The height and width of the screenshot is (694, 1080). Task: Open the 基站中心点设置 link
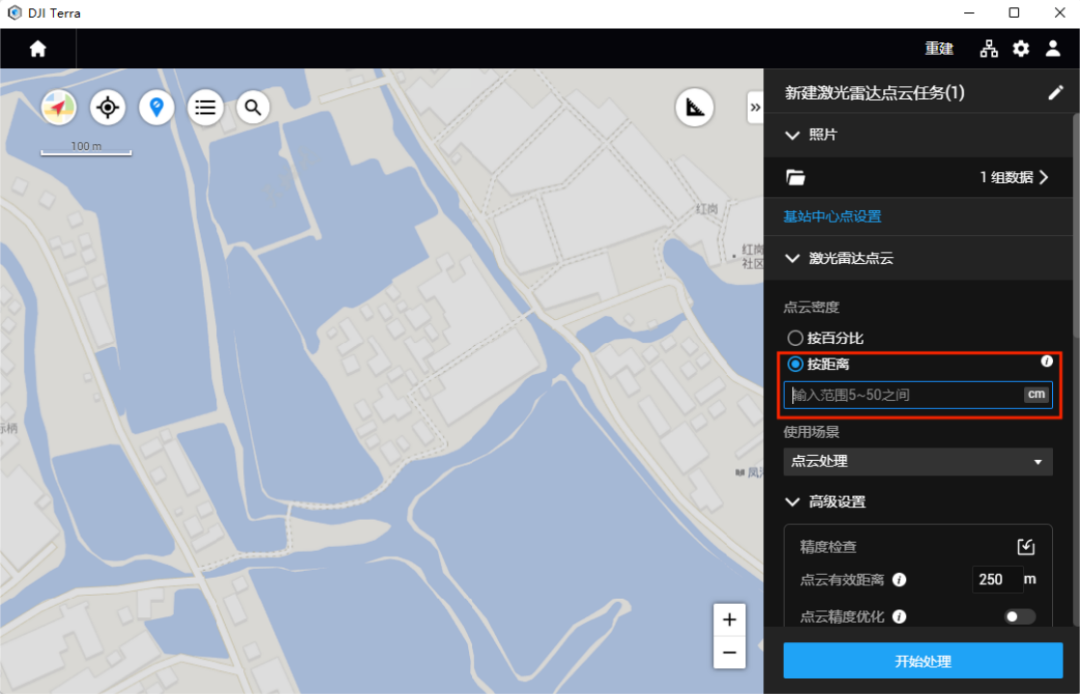[x=832, y=216]
